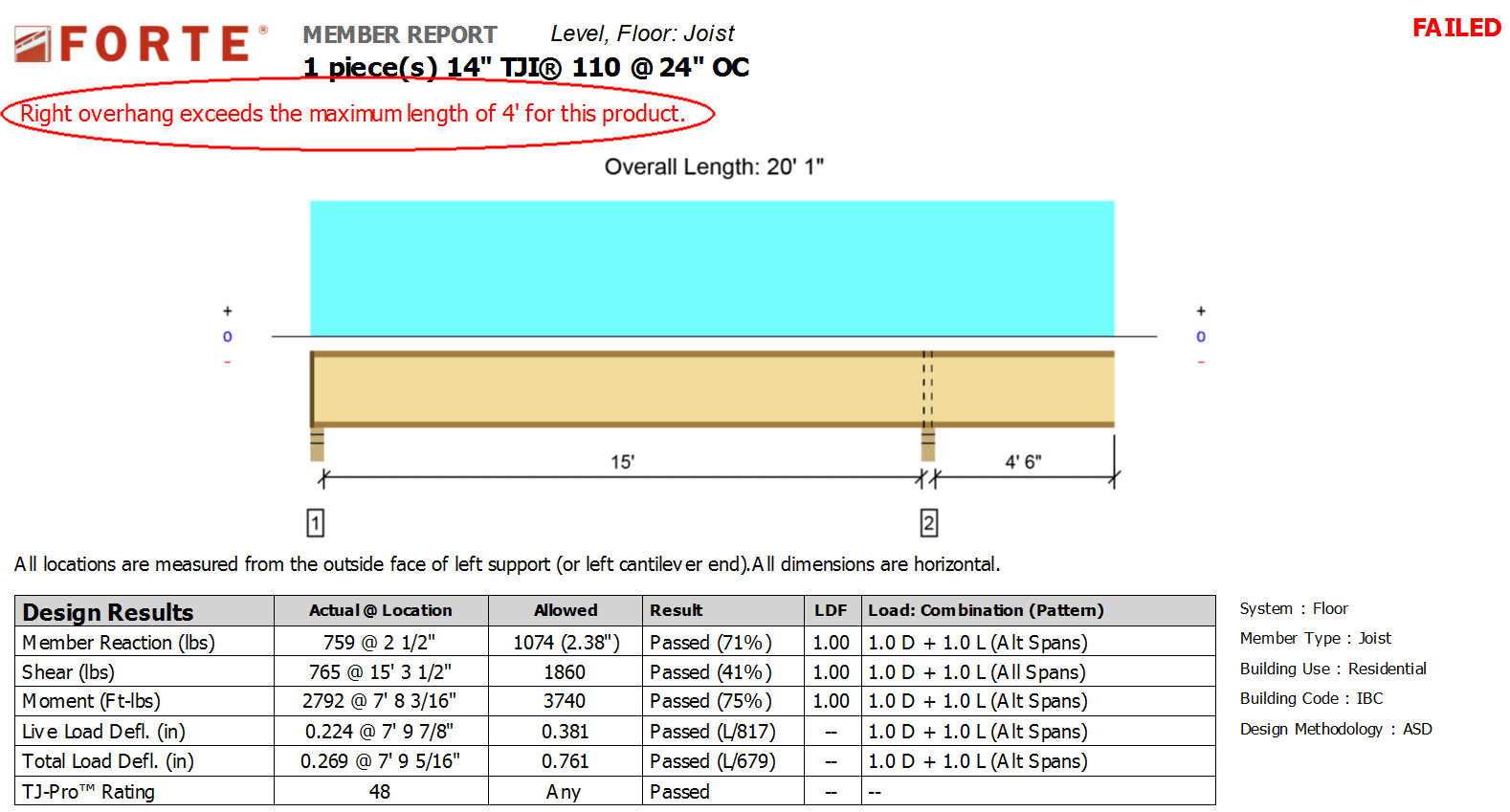Screen dimensions: 1510x812
Task: Click the cyan load area on the diagram
Action: [x=712, y=268]
